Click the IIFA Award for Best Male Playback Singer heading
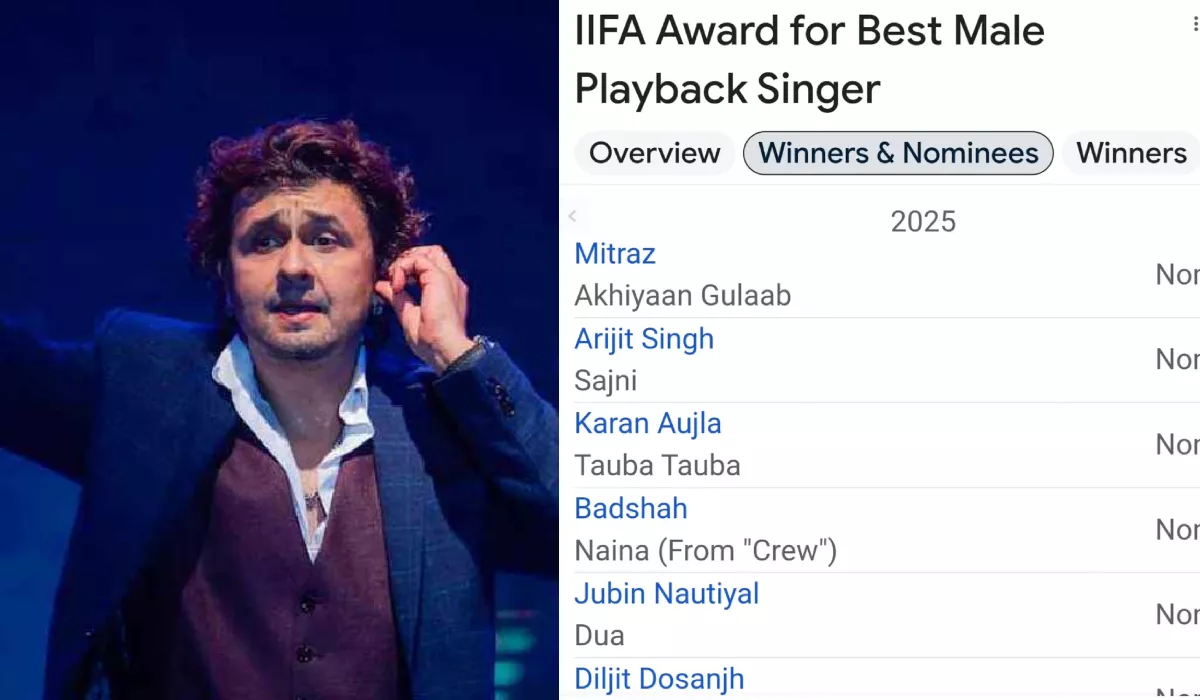The height and width of the screenshot is (700, 1200). tap(809, 60)
